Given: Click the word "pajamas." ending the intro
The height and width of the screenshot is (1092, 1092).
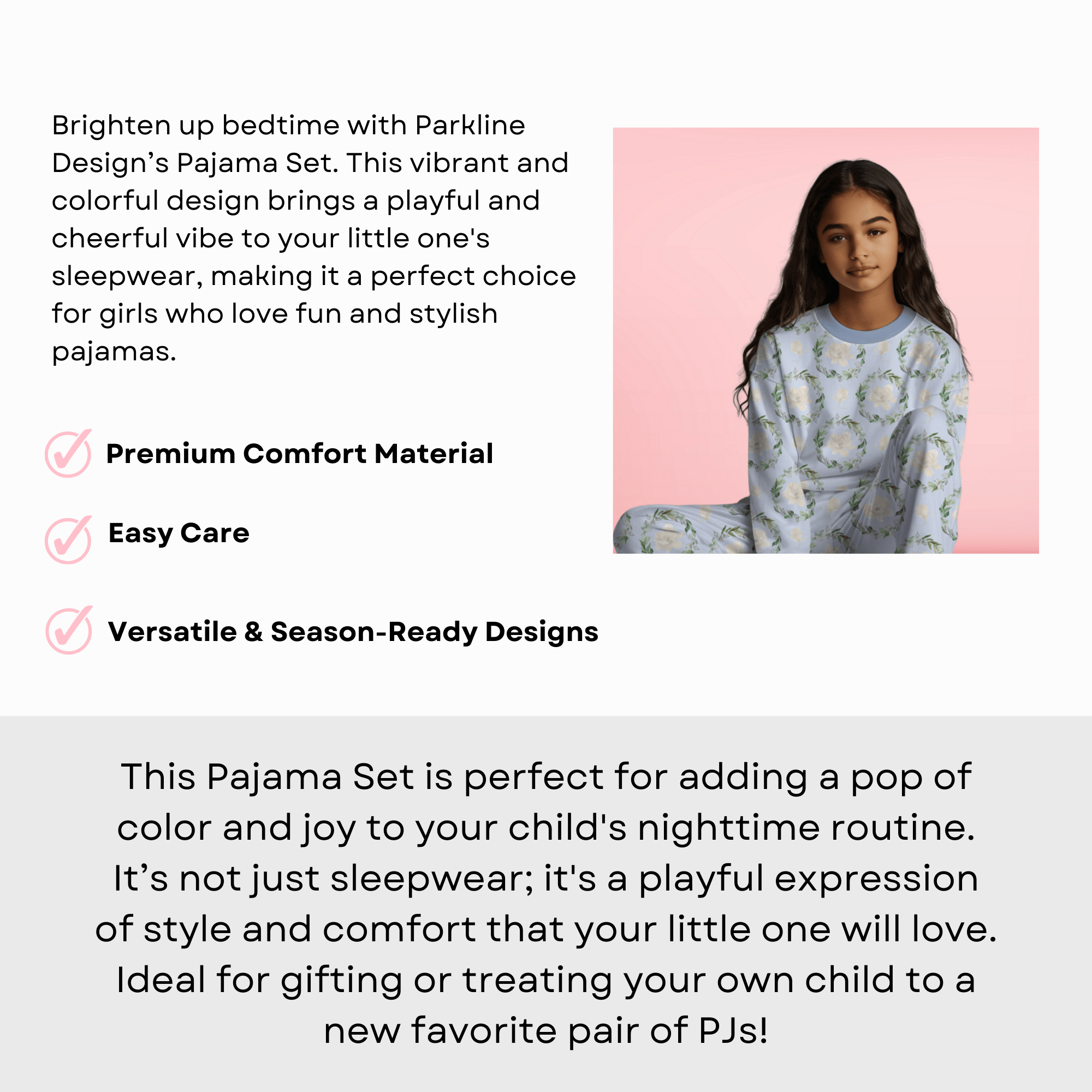Looking at the screenshot, I should point(114,352).
